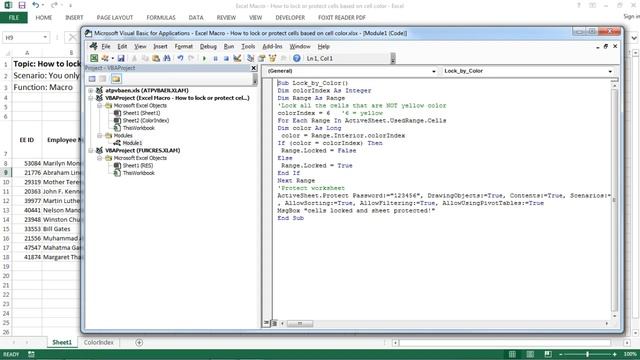Open the Debug menu
Viewport: 640px width, 360px height.
point(208,47)
